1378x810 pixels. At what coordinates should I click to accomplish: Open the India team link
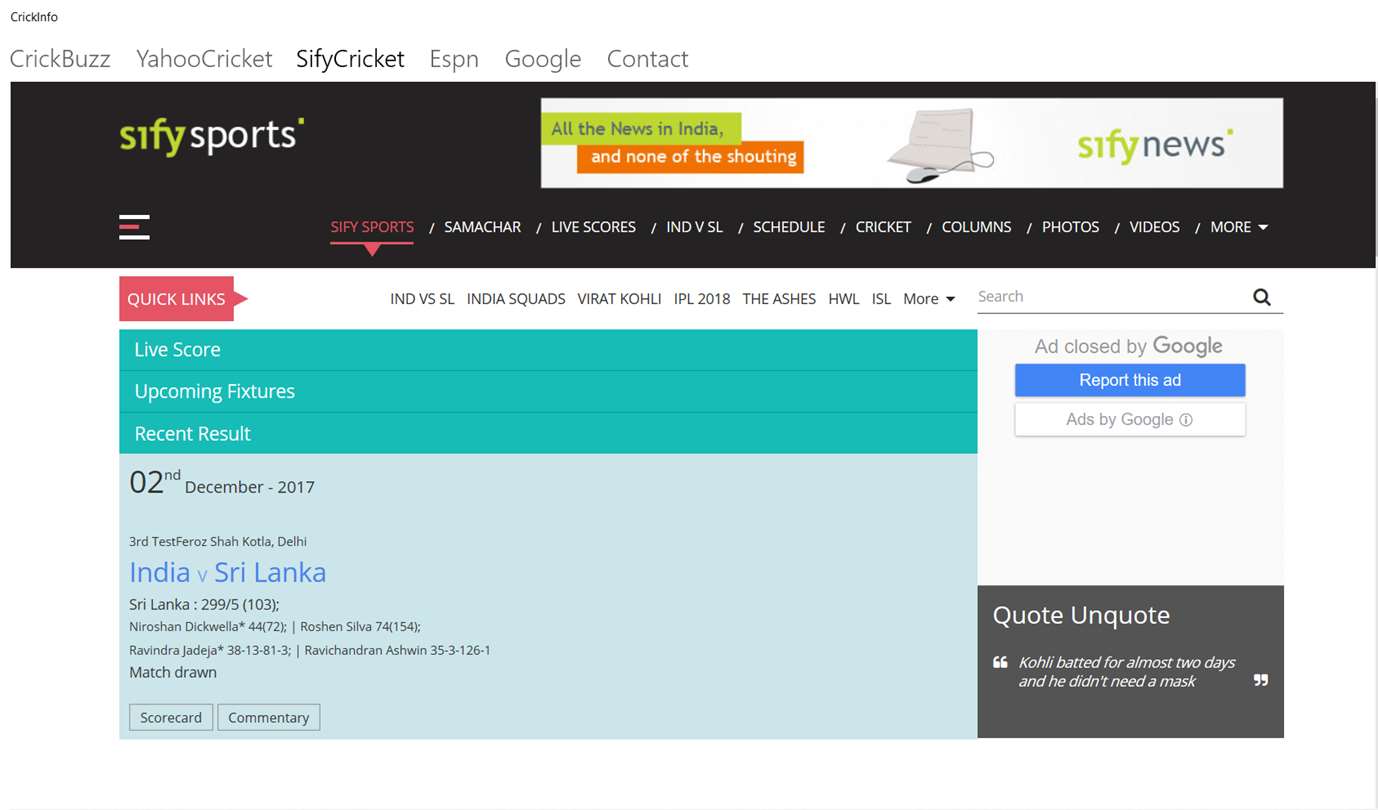click(160, 573)
